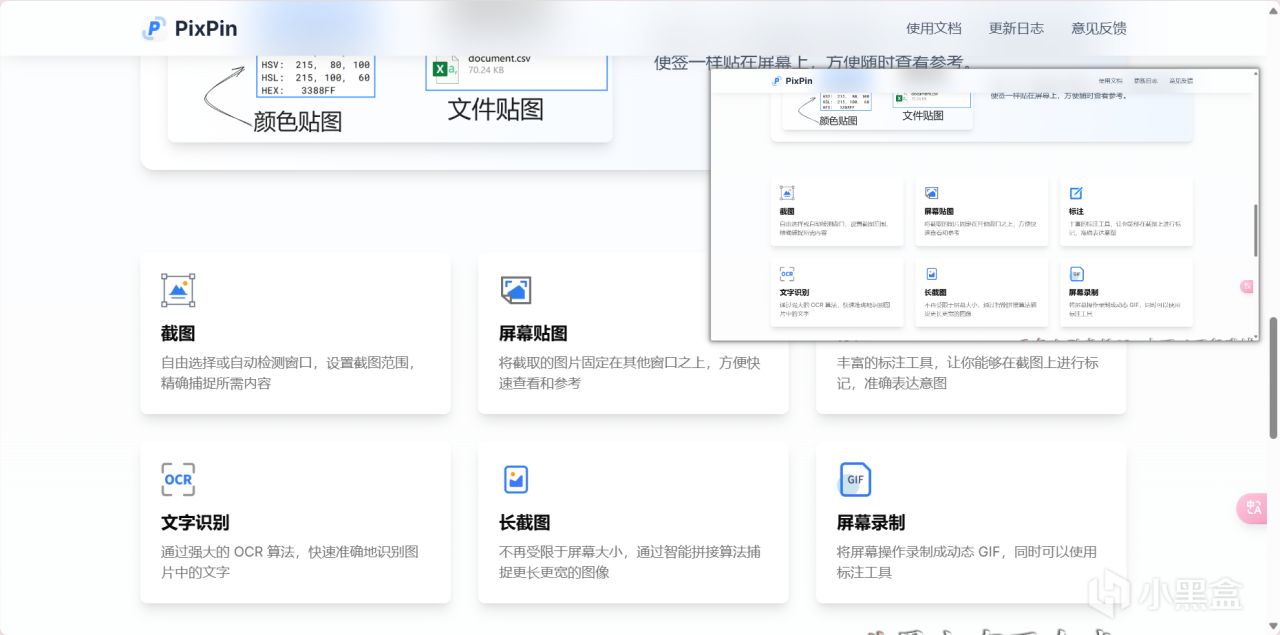
Task: Click the OCR icon inside the pinned image
Action: 787,274
